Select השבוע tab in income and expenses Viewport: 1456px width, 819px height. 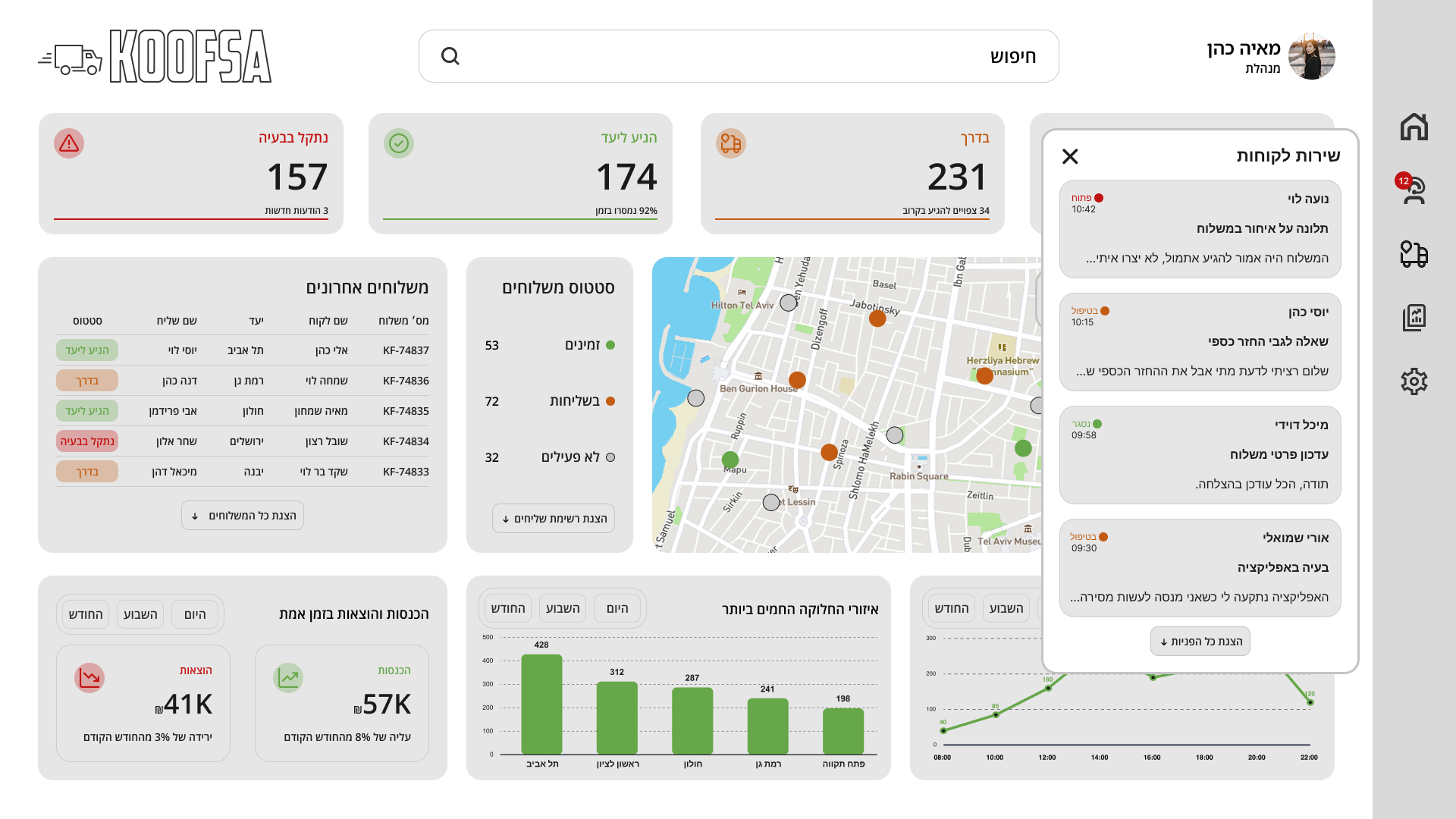[x=140, y=615]
